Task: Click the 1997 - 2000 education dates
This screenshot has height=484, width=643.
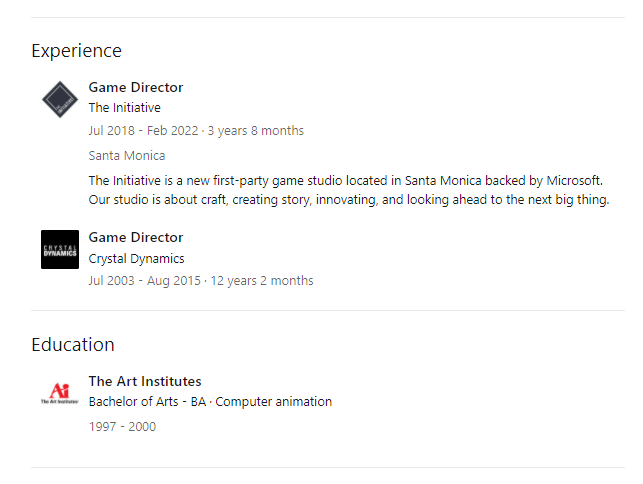Action: pos(122,427)
